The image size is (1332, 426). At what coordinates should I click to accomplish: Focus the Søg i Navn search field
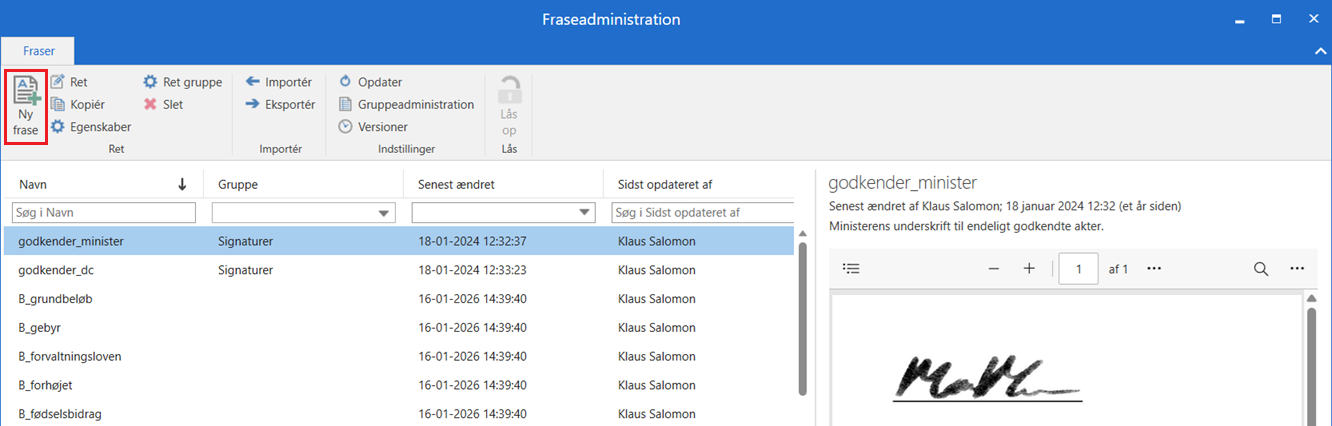104,213
